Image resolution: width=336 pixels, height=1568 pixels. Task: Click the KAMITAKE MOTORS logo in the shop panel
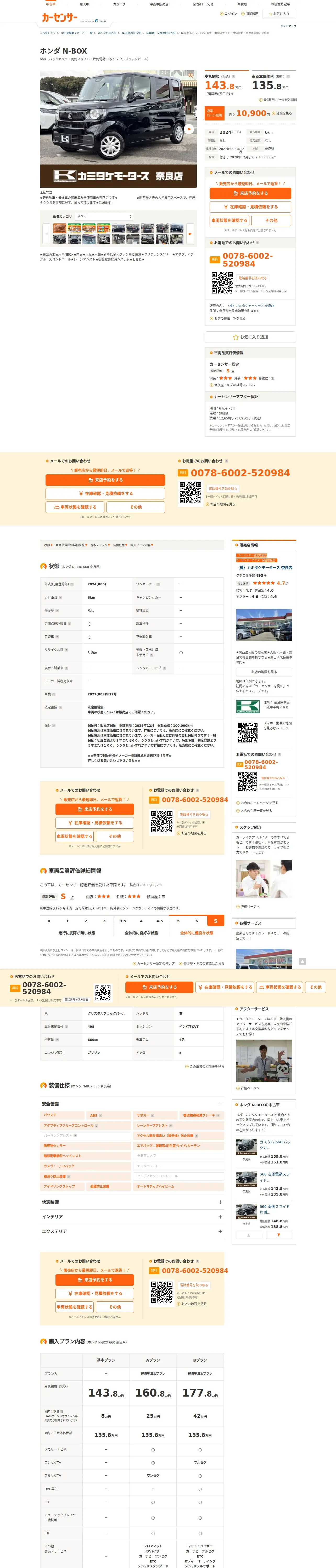248,707
